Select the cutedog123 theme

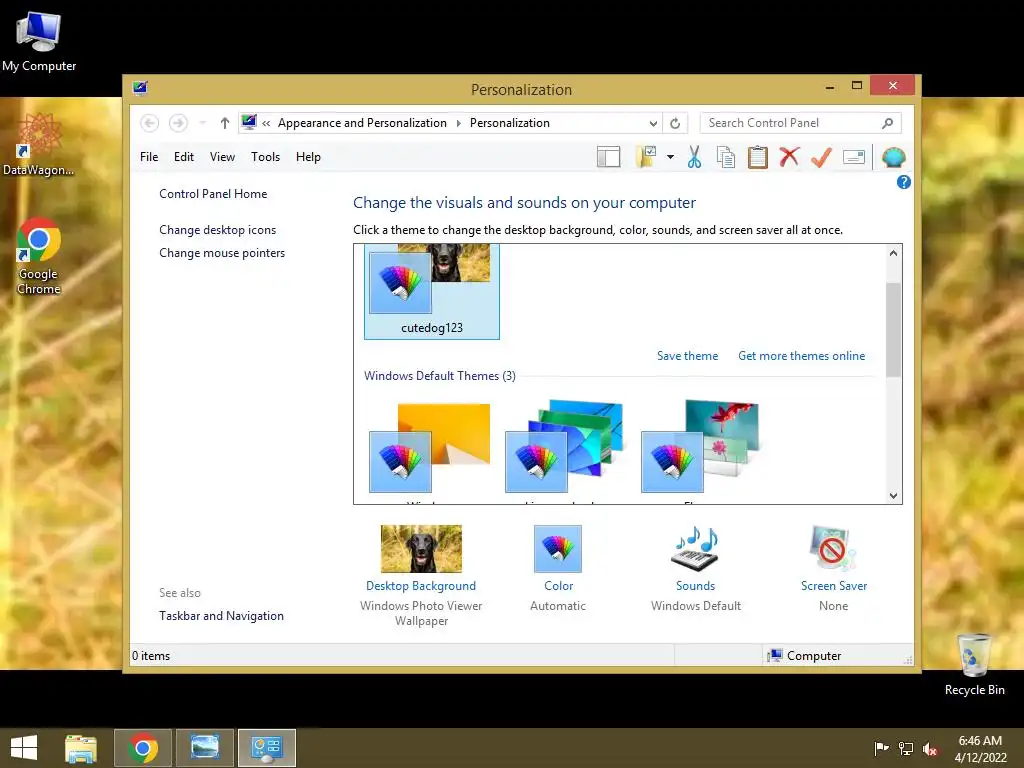[432, 291]
